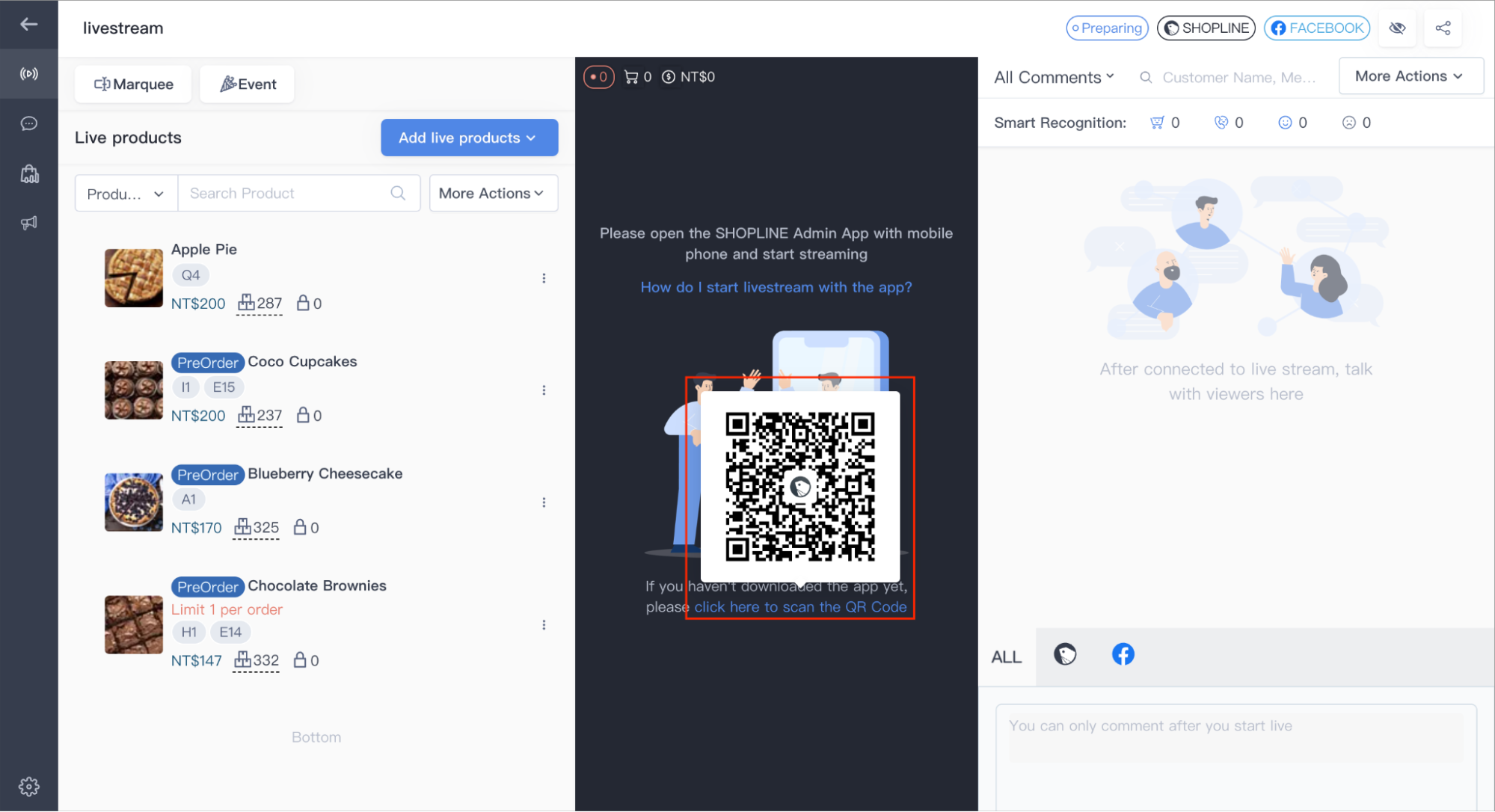Open How do I start livestream link

pos(776,287)
